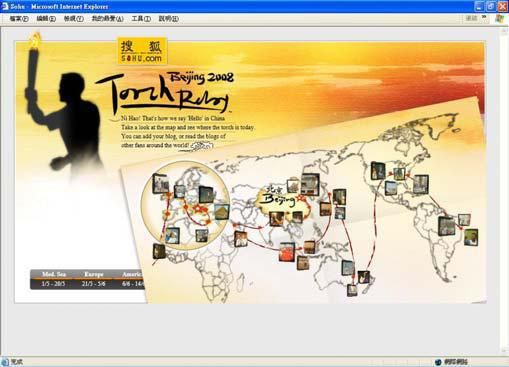The height and width of the screenshot is (367, 509).
Task: Click the status bar page icon at bottom left
Action: (x=5, y=362)
